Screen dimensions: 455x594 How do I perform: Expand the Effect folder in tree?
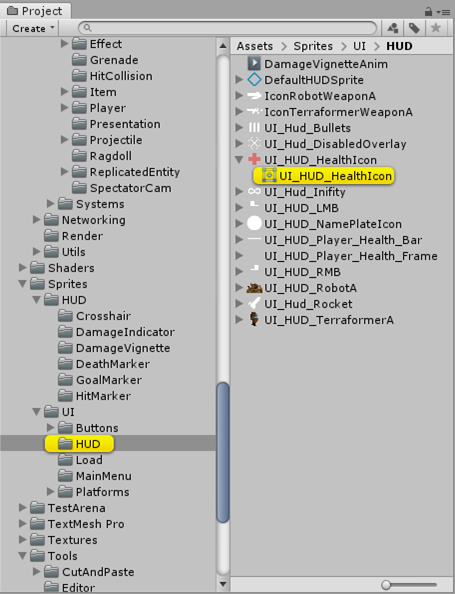tap(64, 44)
